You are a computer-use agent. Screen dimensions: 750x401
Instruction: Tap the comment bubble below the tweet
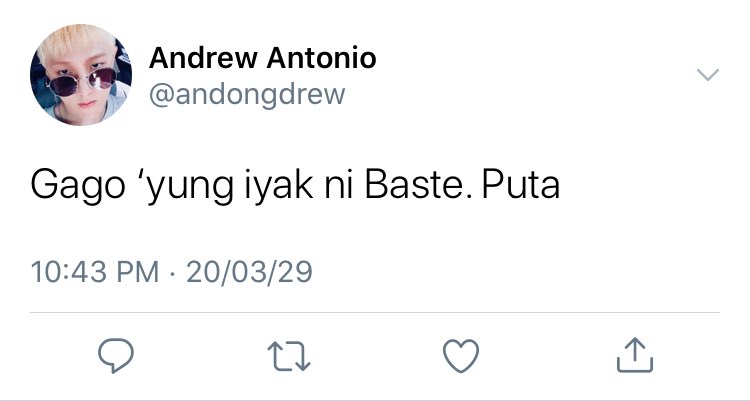pyautogui.click(x=116, y=356)
